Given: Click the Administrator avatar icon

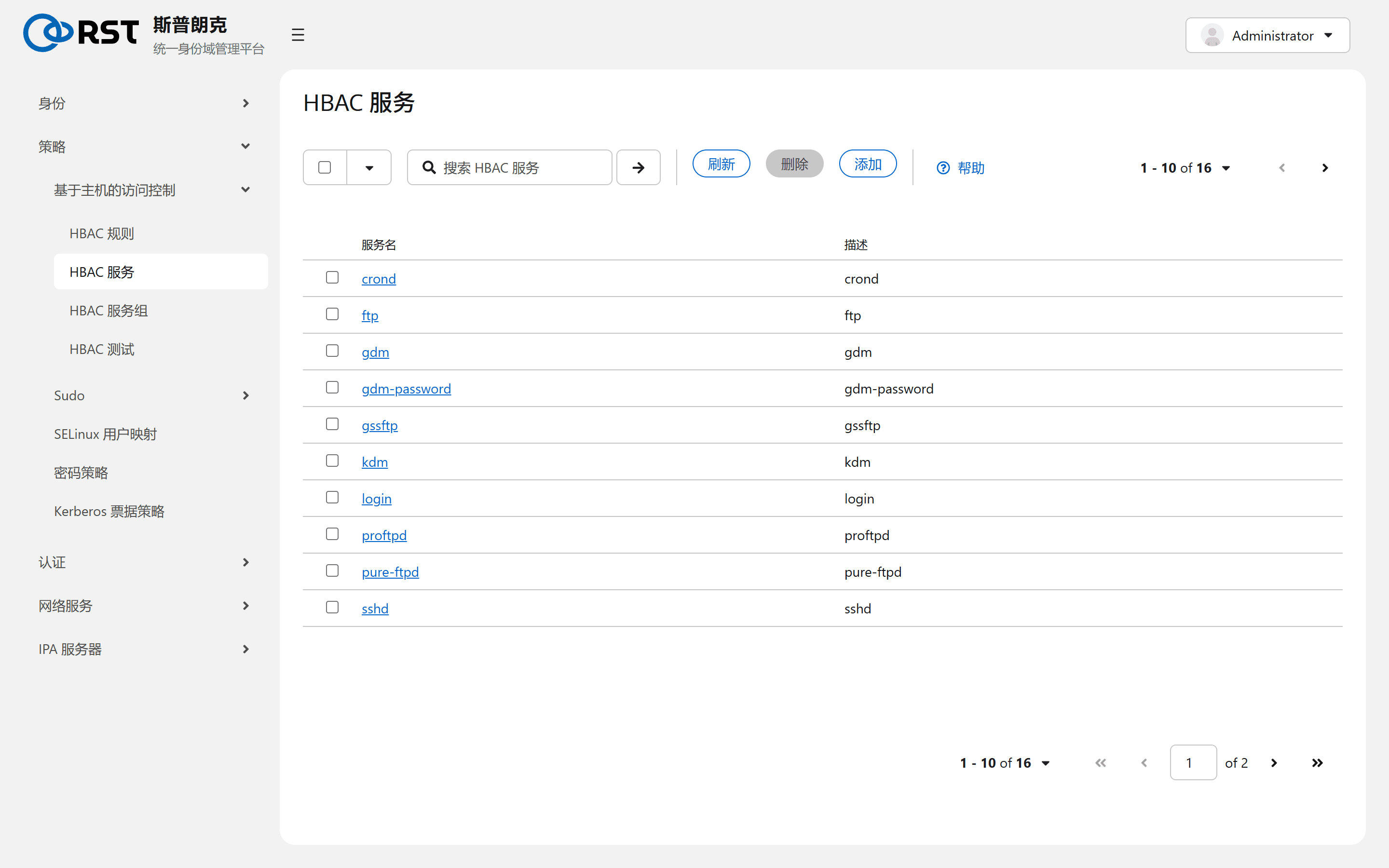Looking at the screenshot, I should 1212,36.
